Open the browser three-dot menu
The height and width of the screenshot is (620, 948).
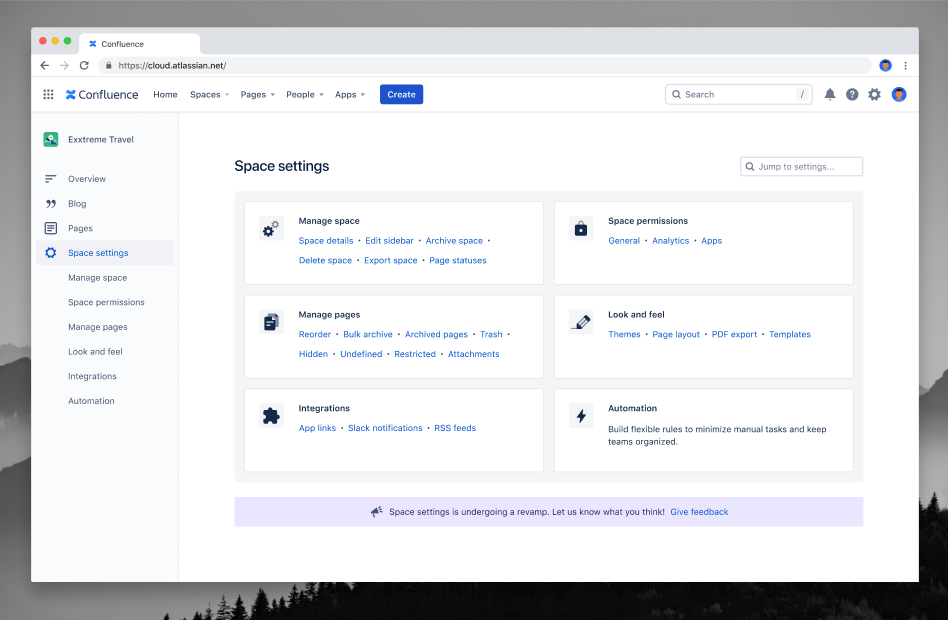tap(905, 65)
